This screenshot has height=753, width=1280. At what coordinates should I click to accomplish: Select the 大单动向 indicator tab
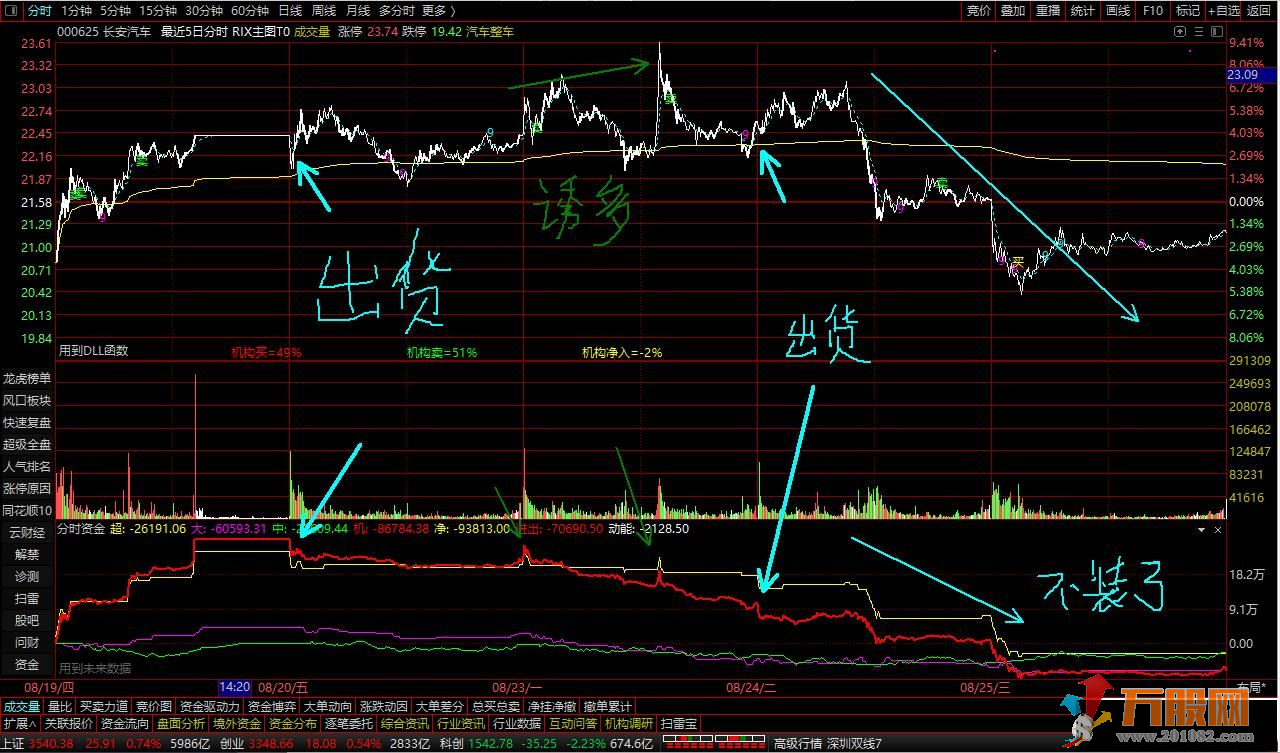coord(328,707)
